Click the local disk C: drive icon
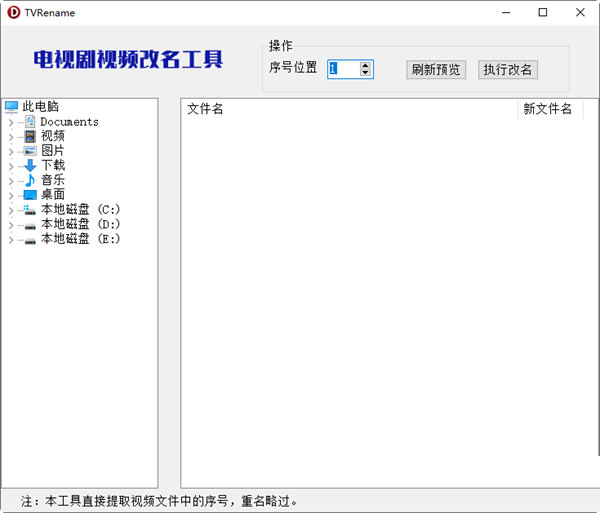The height and width of the screenshot is (513, 600). (30, 210)
